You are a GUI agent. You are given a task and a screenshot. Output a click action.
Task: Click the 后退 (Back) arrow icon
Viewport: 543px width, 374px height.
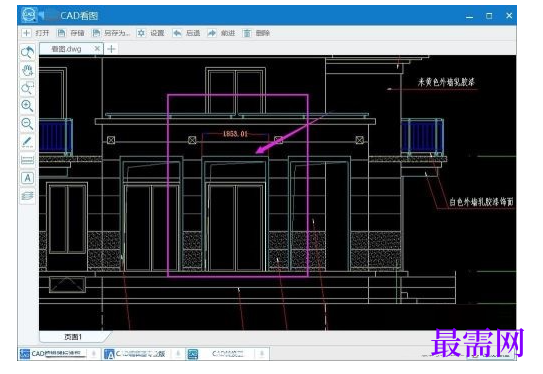[x=177, y=33]
